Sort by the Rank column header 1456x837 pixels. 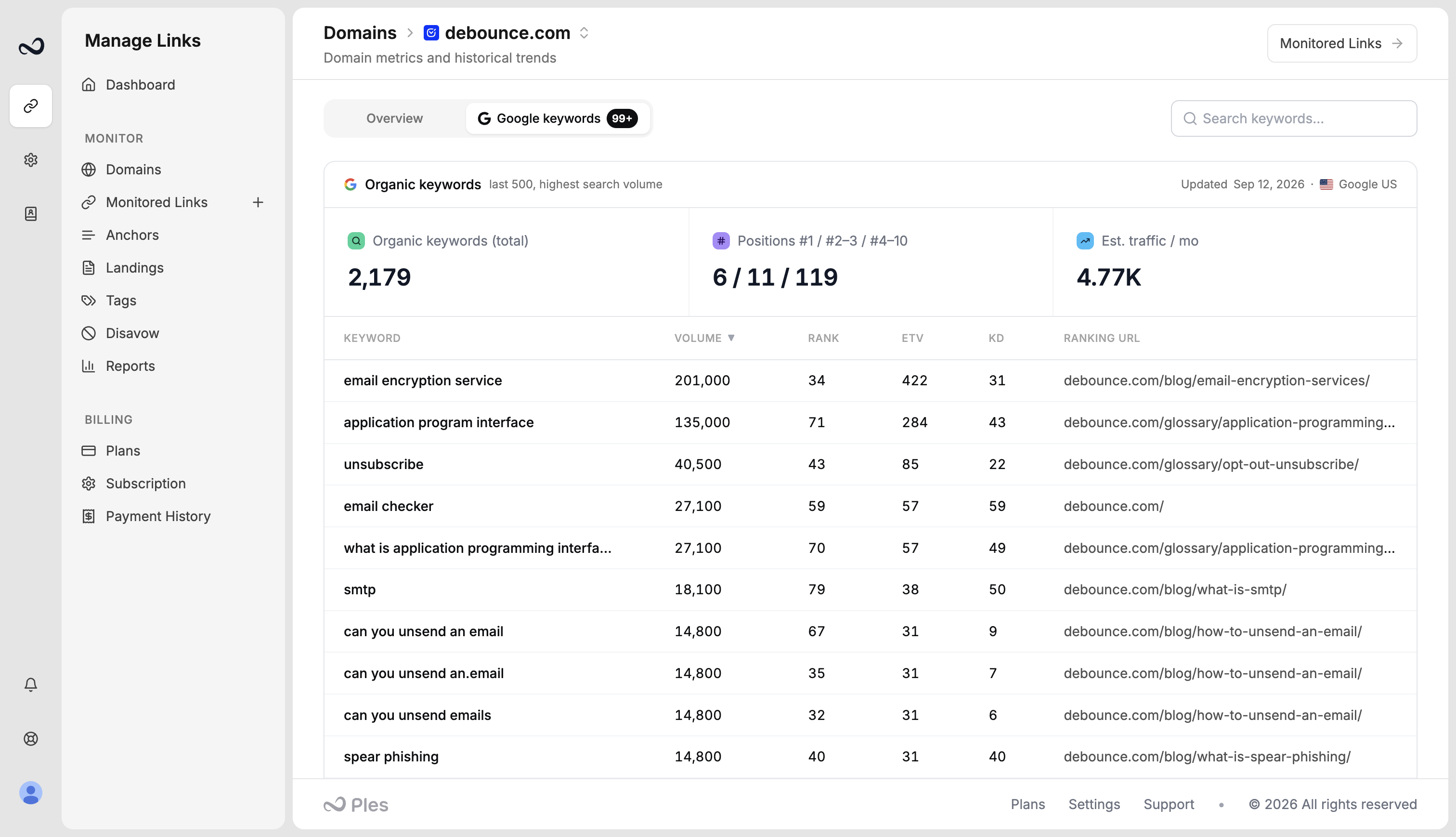pyautogui.click(x=823, y=338)
